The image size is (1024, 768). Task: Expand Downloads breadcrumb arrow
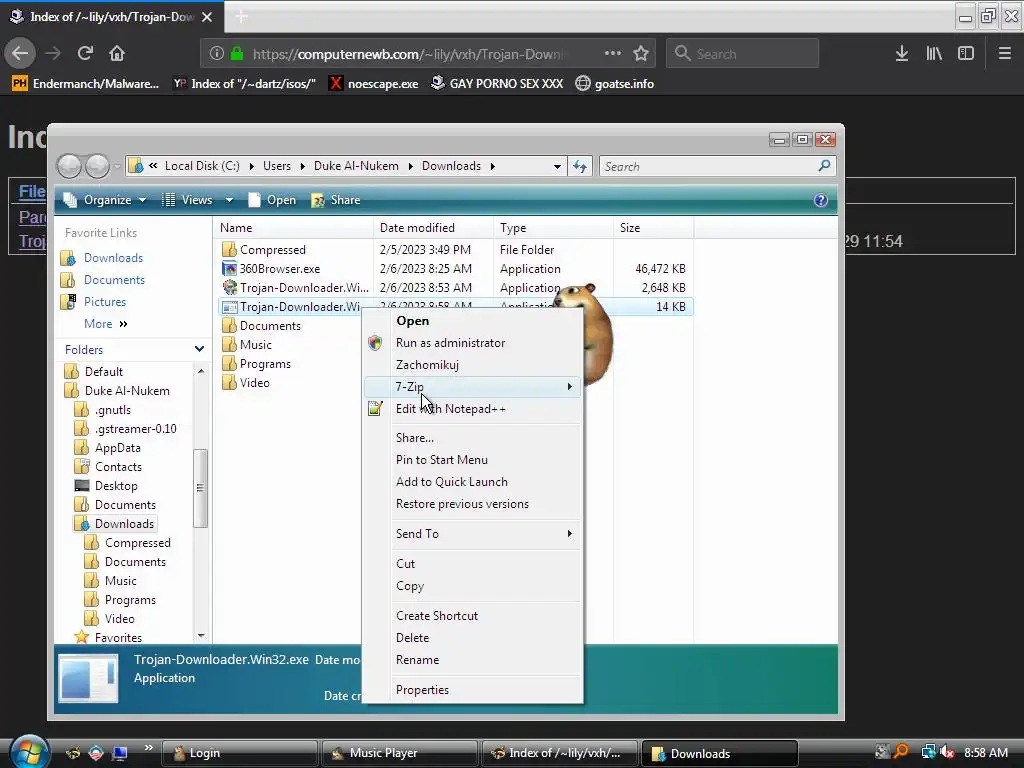tap(492, 167)
